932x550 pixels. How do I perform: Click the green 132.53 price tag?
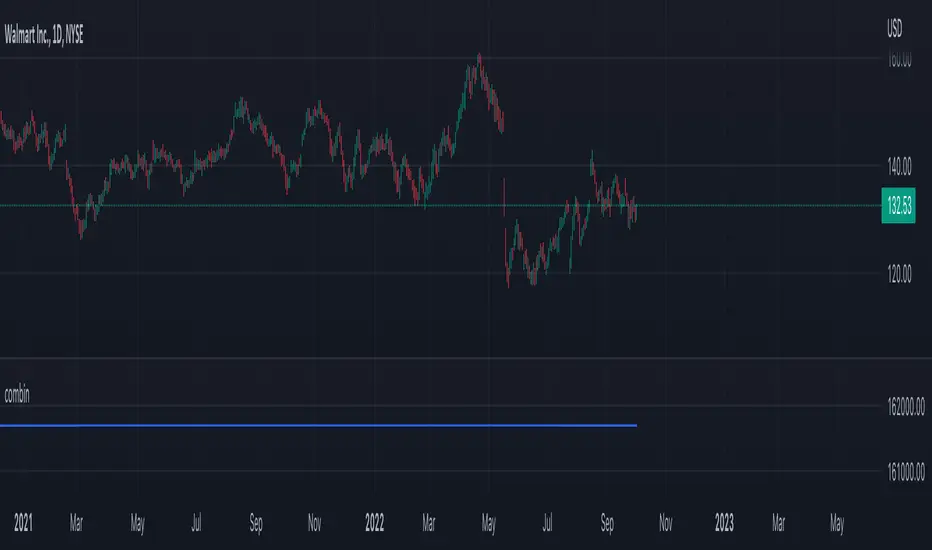coord(900,206)
